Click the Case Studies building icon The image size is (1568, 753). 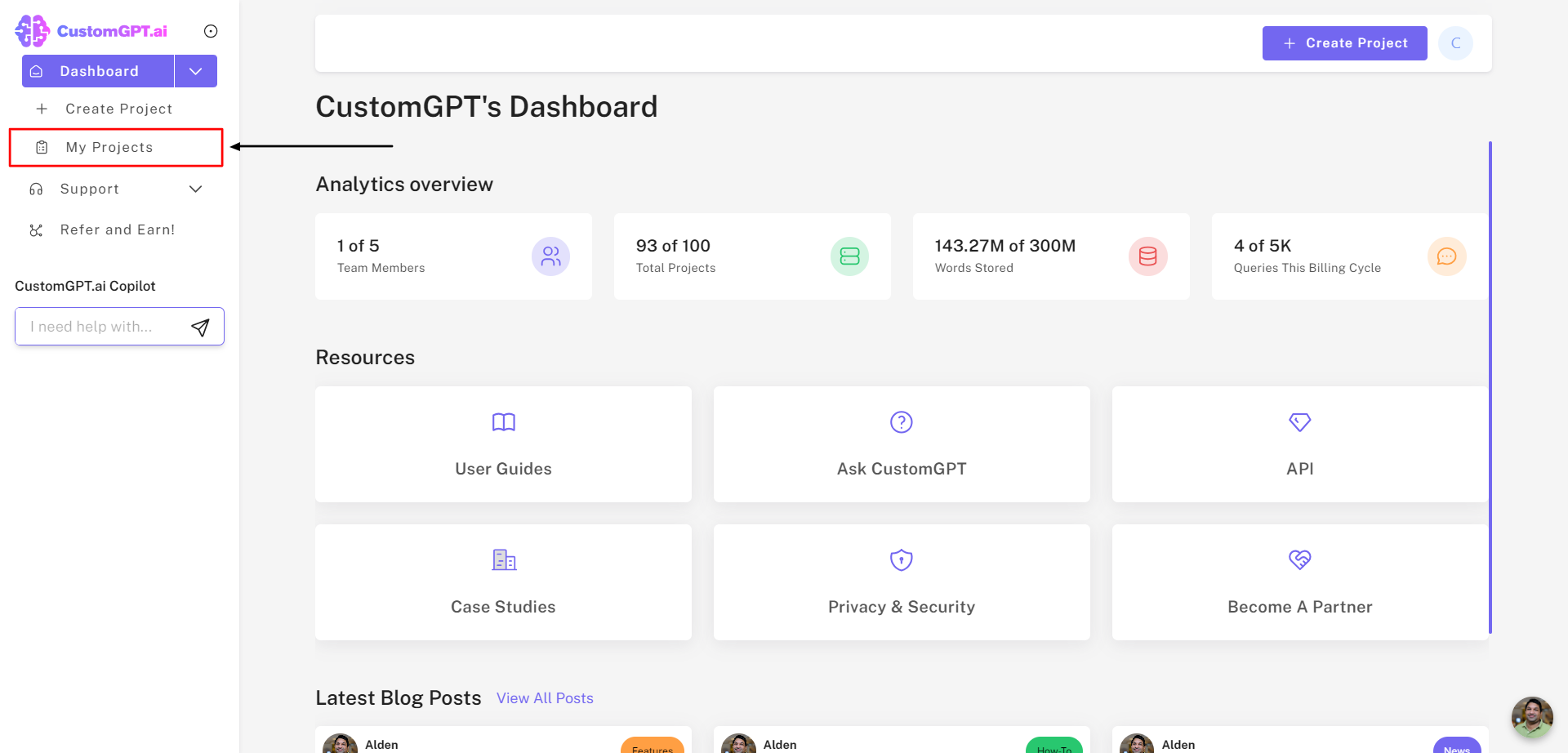(x=504, y=560)
